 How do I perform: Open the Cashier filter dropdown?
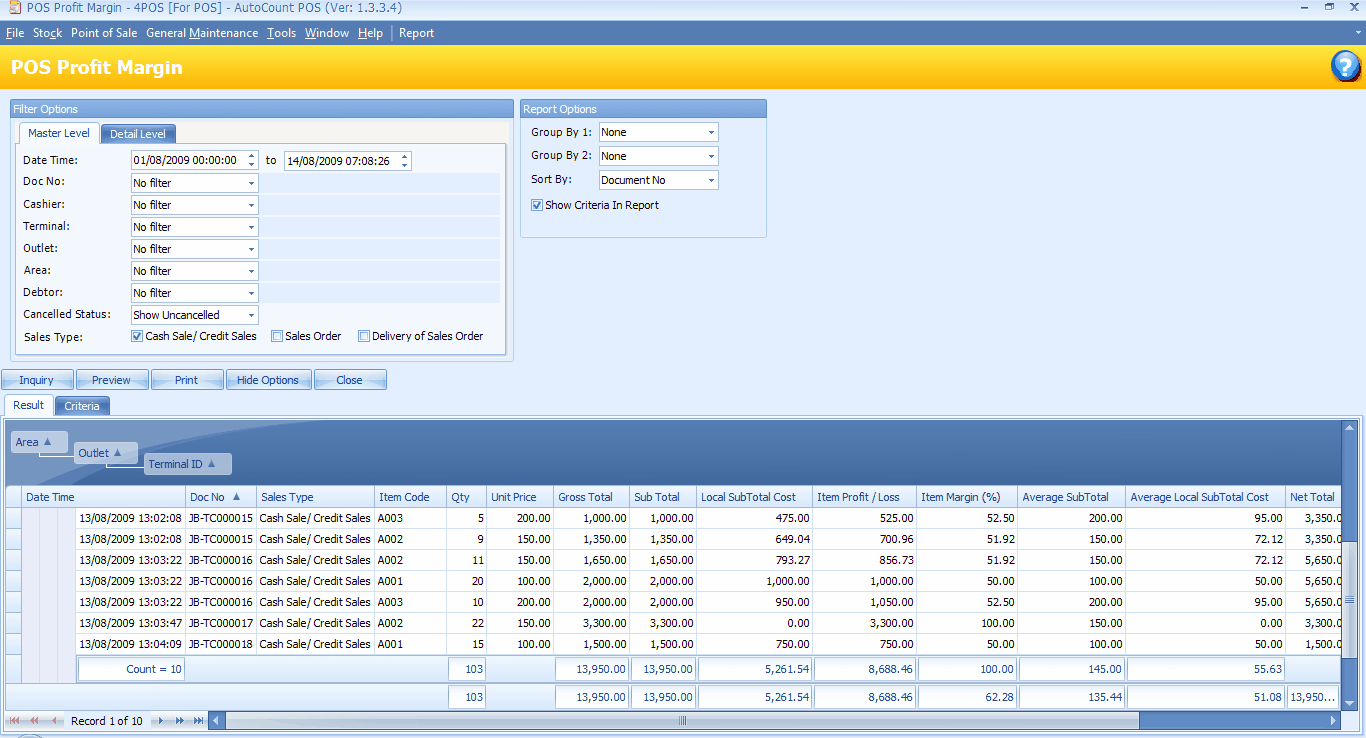[251, 205]
